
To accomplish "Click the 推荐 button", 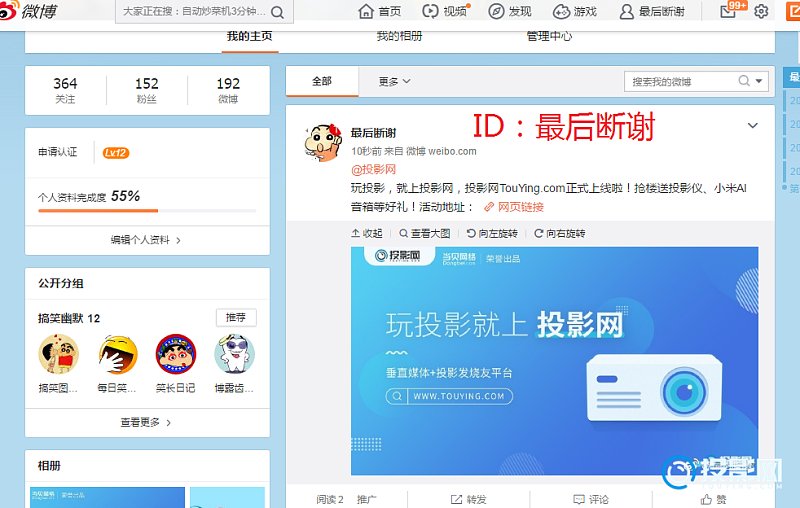I will 236,317.
